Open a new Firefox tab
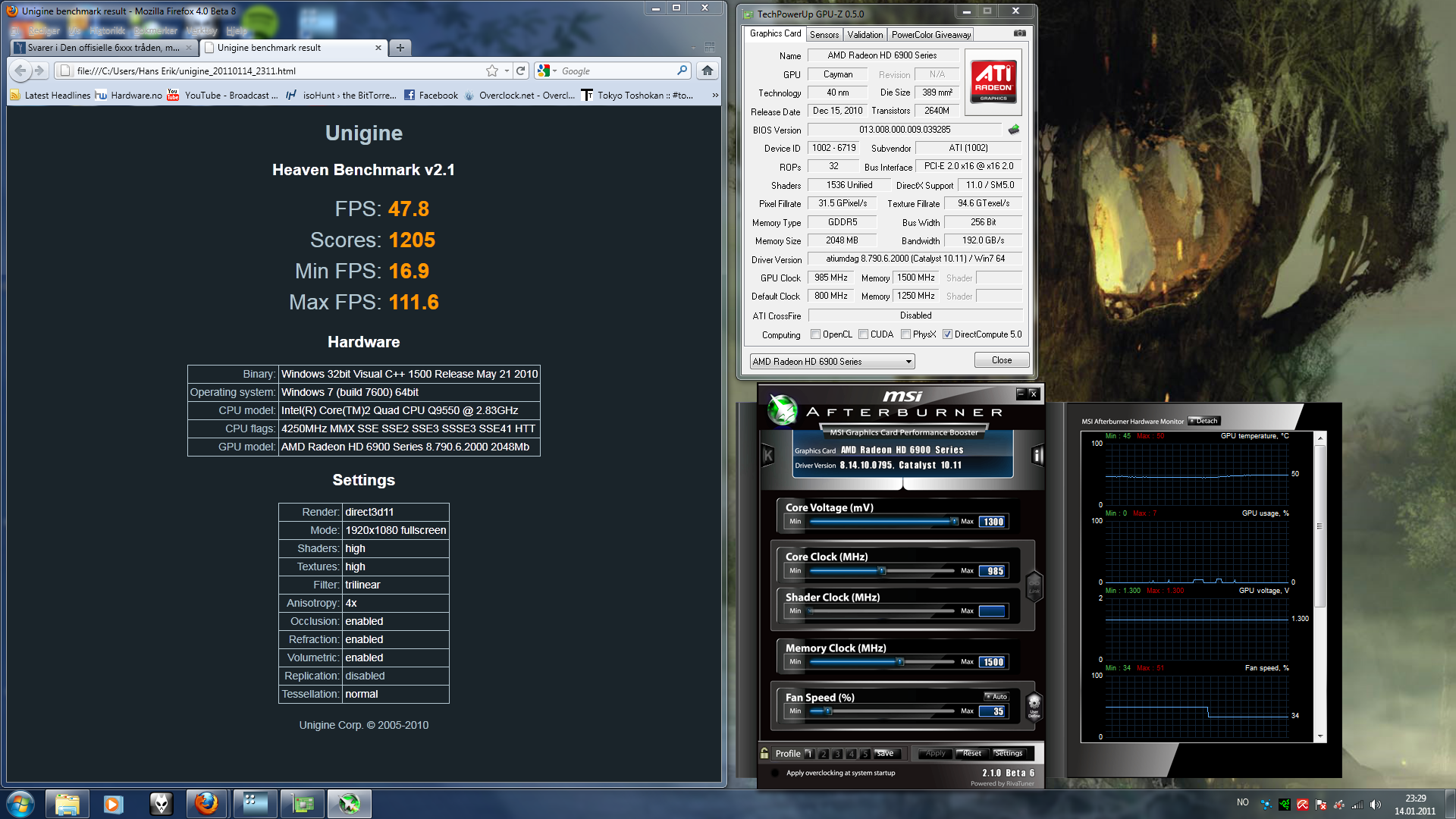This screenshot has height=819, width=1456. click(x=400, y=48)
